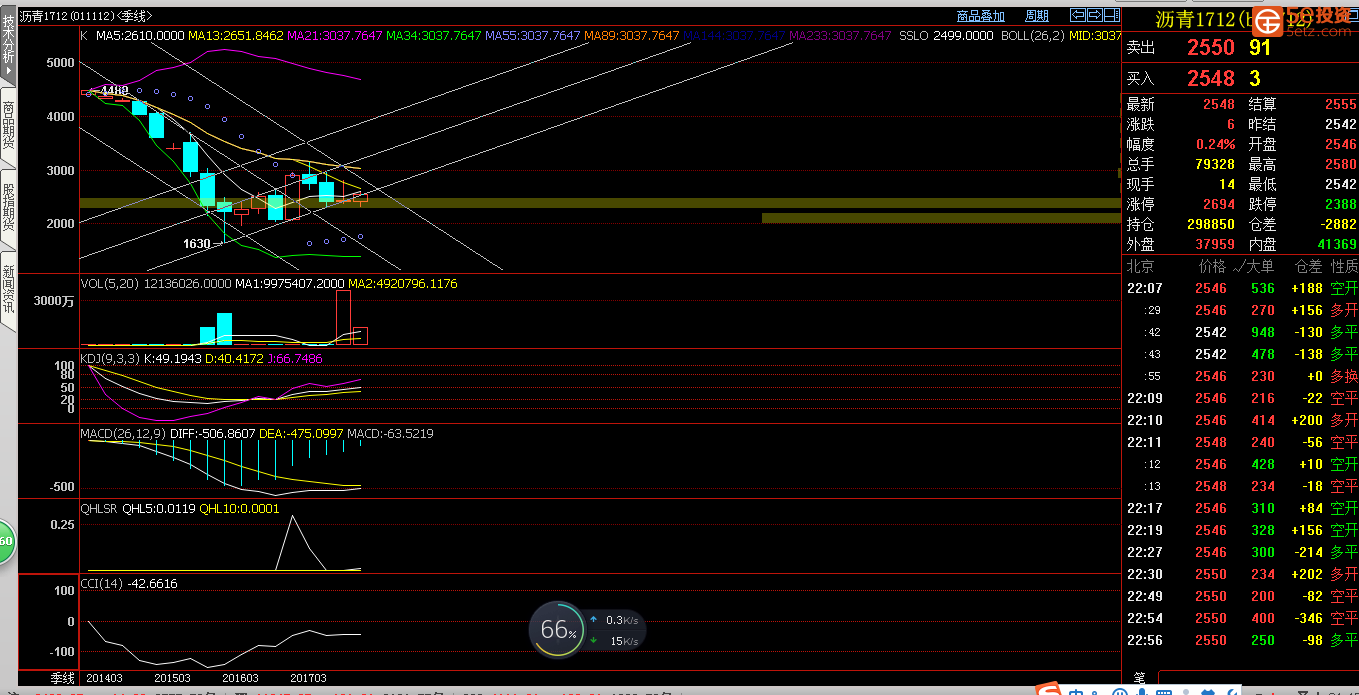This screenshot has width=1359, height=695.
Task: Select the MACD(26,12,9) indicator label
Action: pyautogui.click(x=122, y=433)
